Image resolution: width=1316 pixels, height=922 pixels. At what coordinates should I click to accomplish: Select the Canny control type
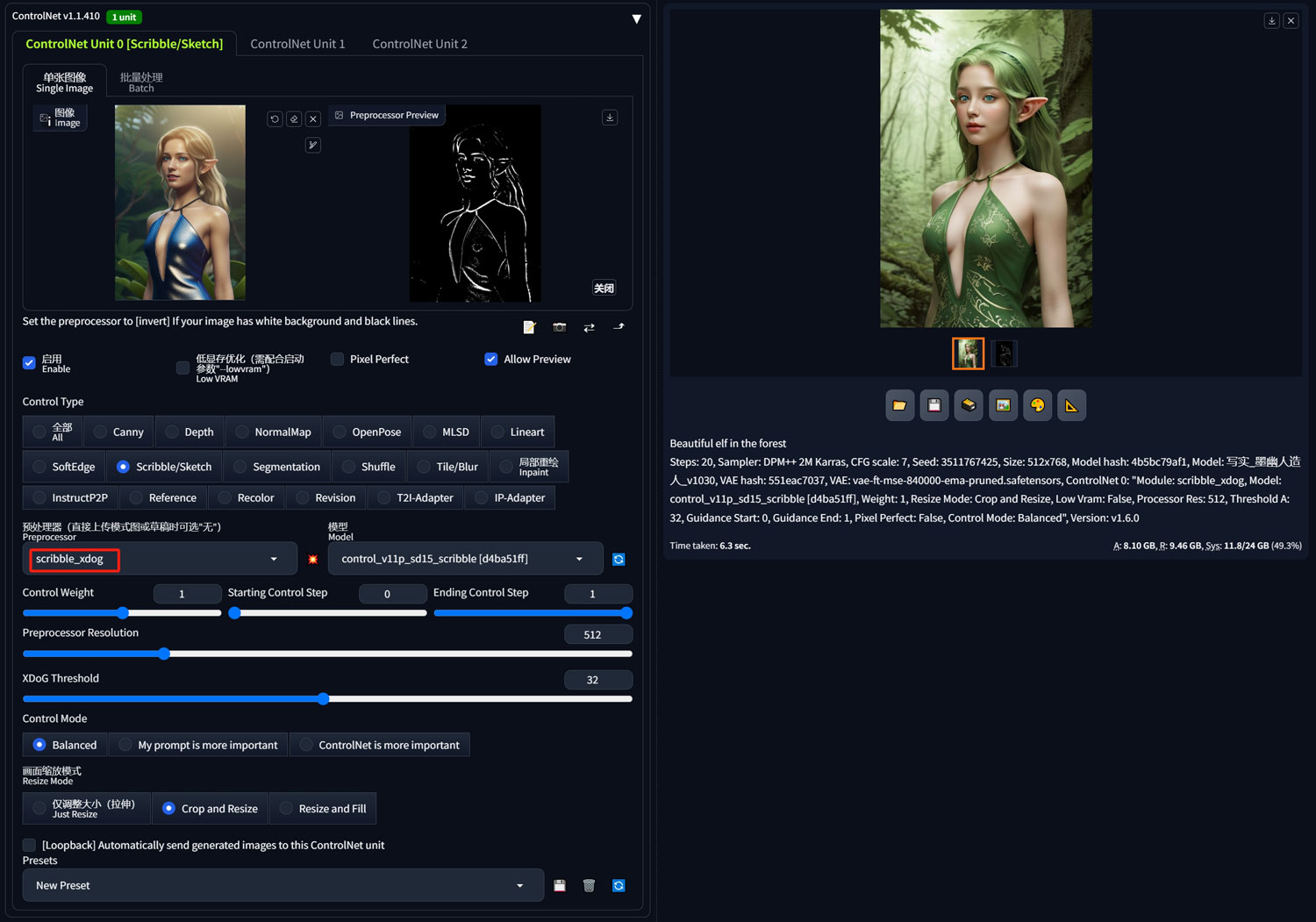[x=119, y=432]
